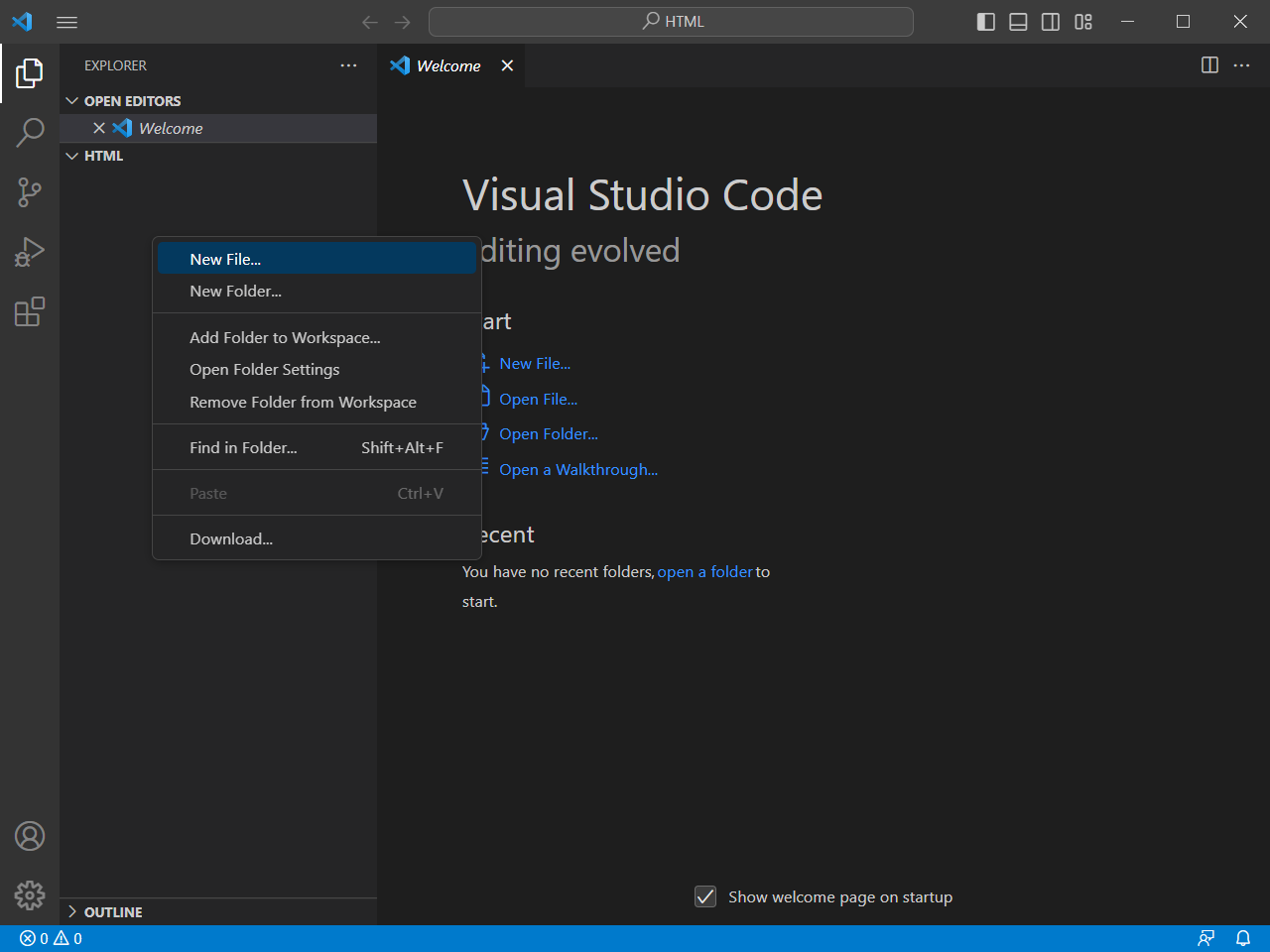Choose New File... from context menu
Image resolution: width=1270 pixels, height=952 pixels.
(x=317, y=259)
